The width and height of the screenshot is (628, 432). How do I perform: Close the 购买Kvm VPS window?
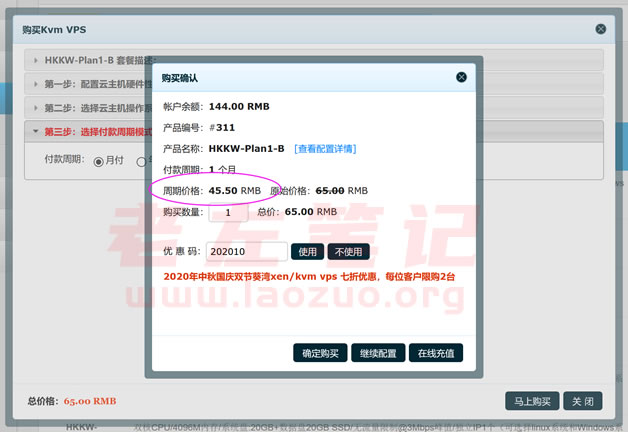[600, 30]
